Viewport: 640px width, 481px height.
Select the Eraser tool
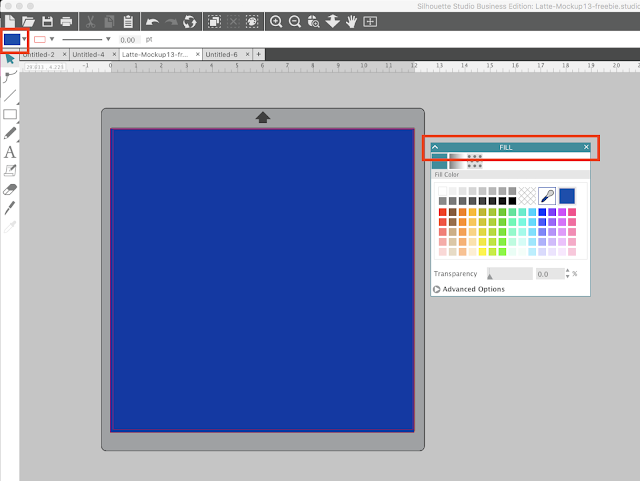(x=10, y=189)
